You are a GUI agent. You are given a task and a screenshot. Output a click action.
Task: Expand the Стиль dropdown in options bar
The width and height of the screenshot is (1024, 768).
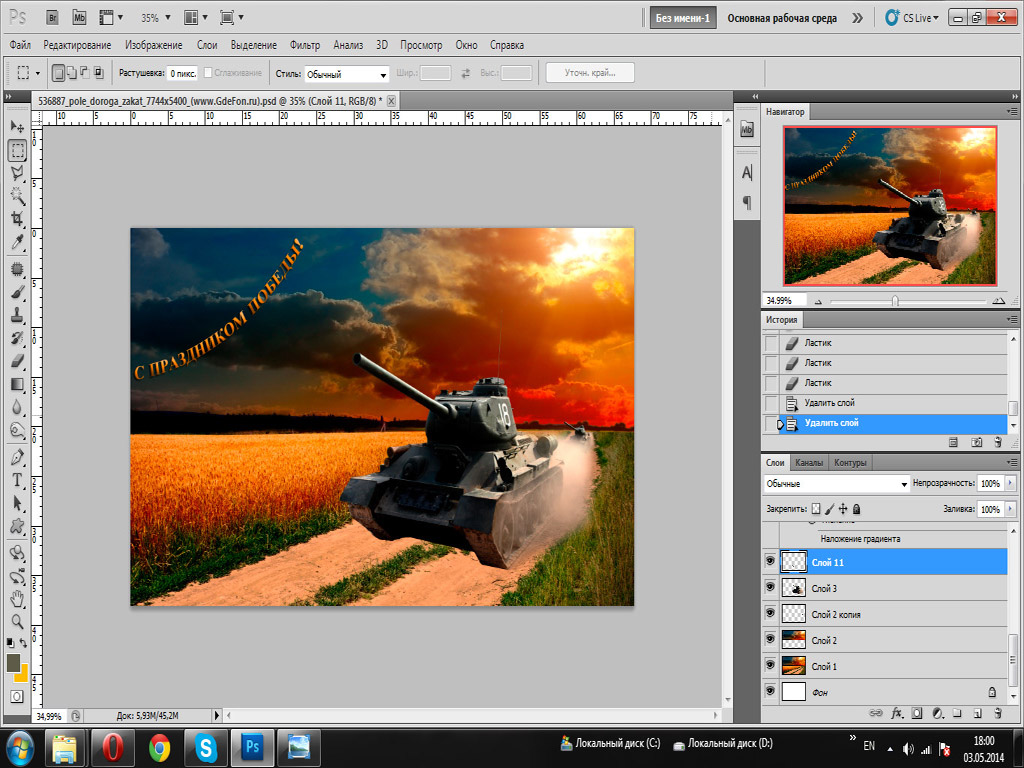point(346,74)
